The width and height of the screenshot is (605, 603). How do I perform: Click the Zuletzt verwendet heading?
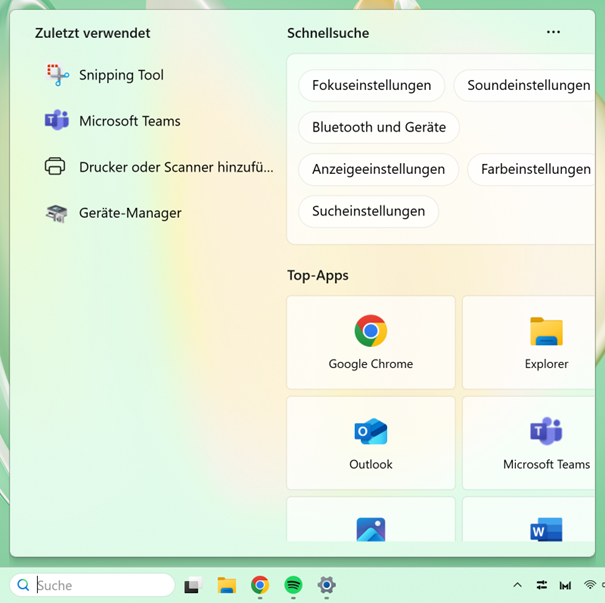[93, 33]
